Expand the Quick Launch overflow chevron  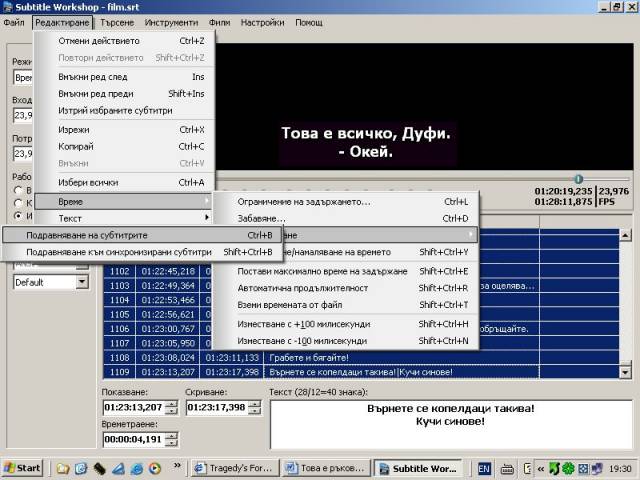click(177, 465)
